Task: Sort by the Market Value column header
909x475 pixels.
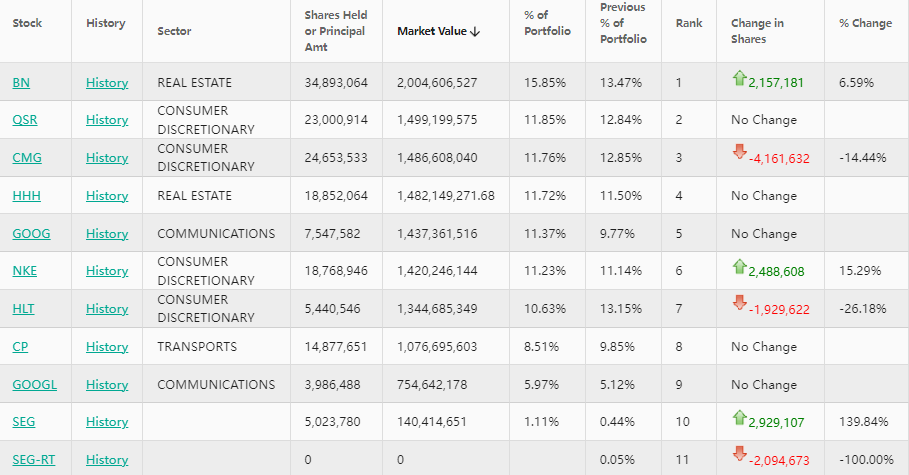Action: pyautogui.click(x=438, y=31)
